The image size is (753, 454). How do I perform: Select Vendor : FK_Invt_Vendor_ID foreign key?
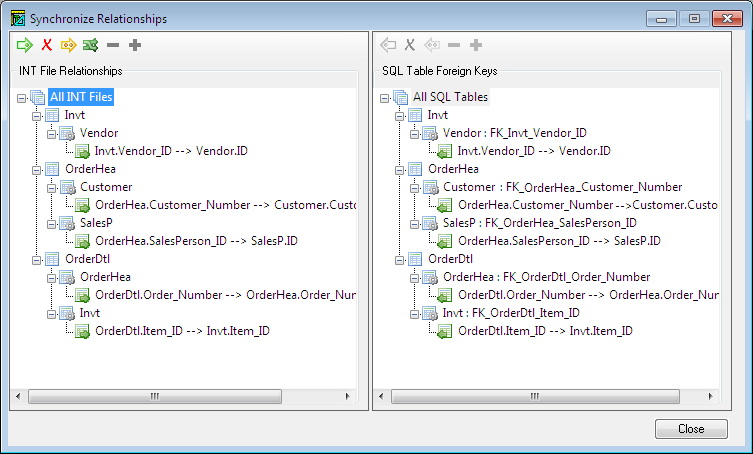[x=514, y=133]
